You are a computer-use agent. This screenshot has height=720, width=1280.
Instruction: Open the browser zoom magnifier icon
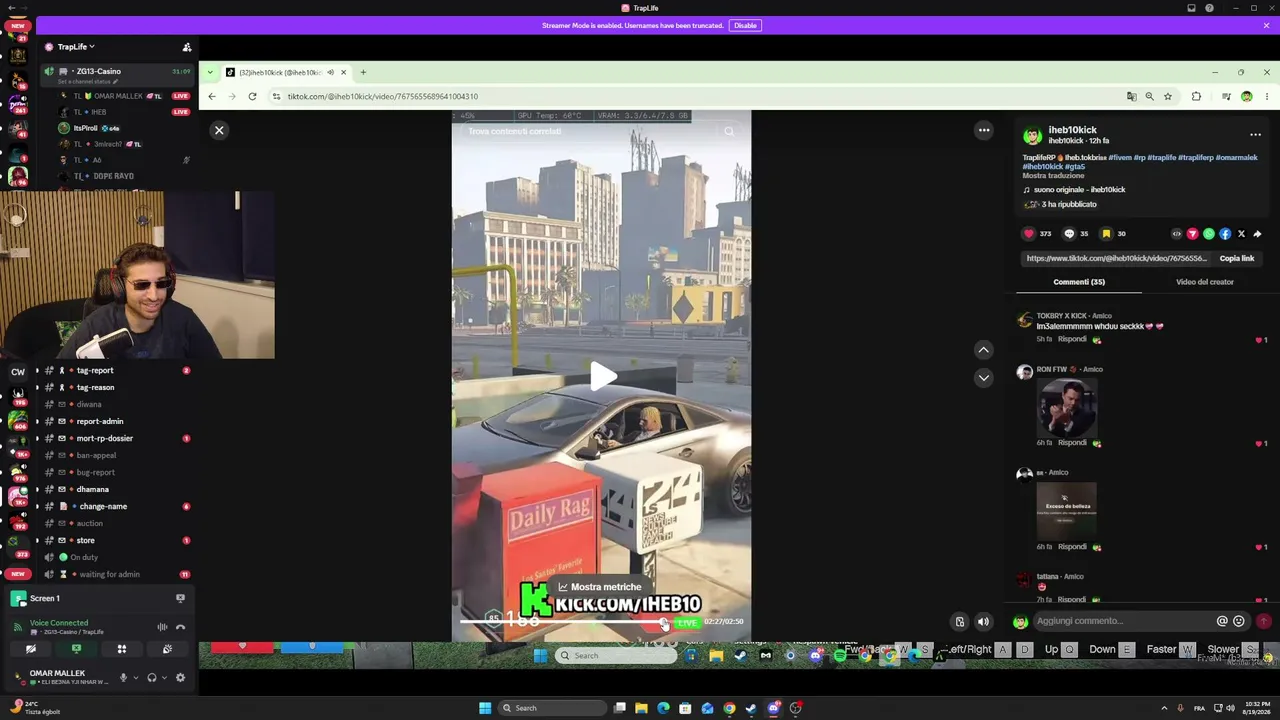click(x=1149, y=97)
